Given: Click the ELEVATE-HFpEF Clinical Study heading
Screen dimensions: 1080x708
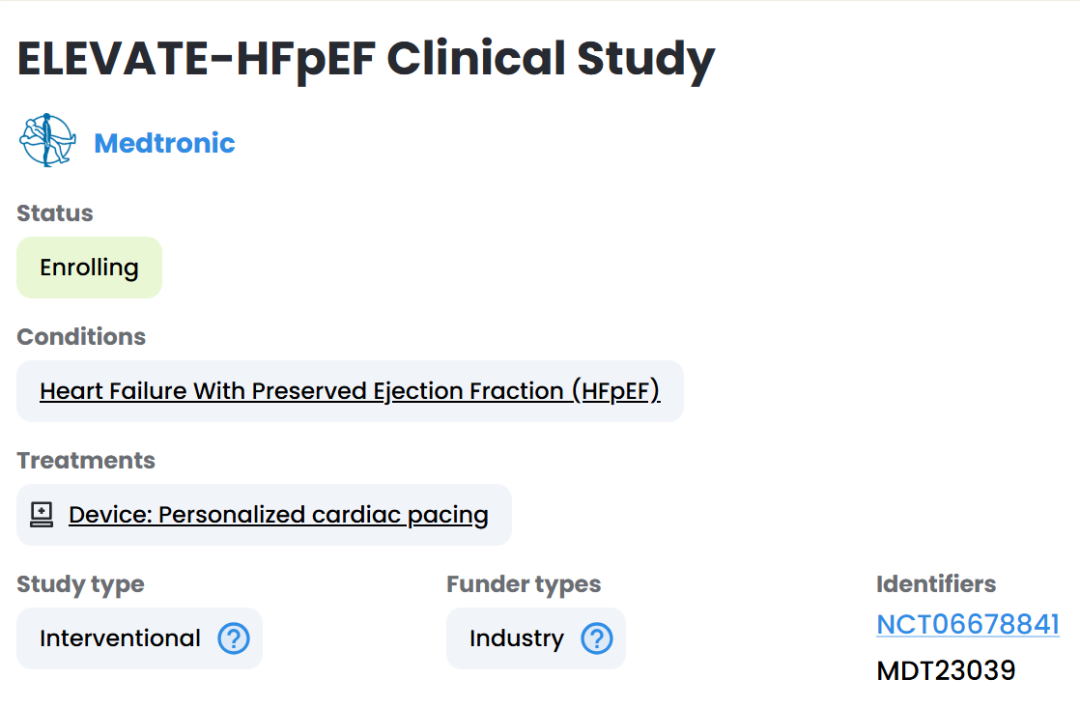Looking at the screenshot, I should (366, 60).
